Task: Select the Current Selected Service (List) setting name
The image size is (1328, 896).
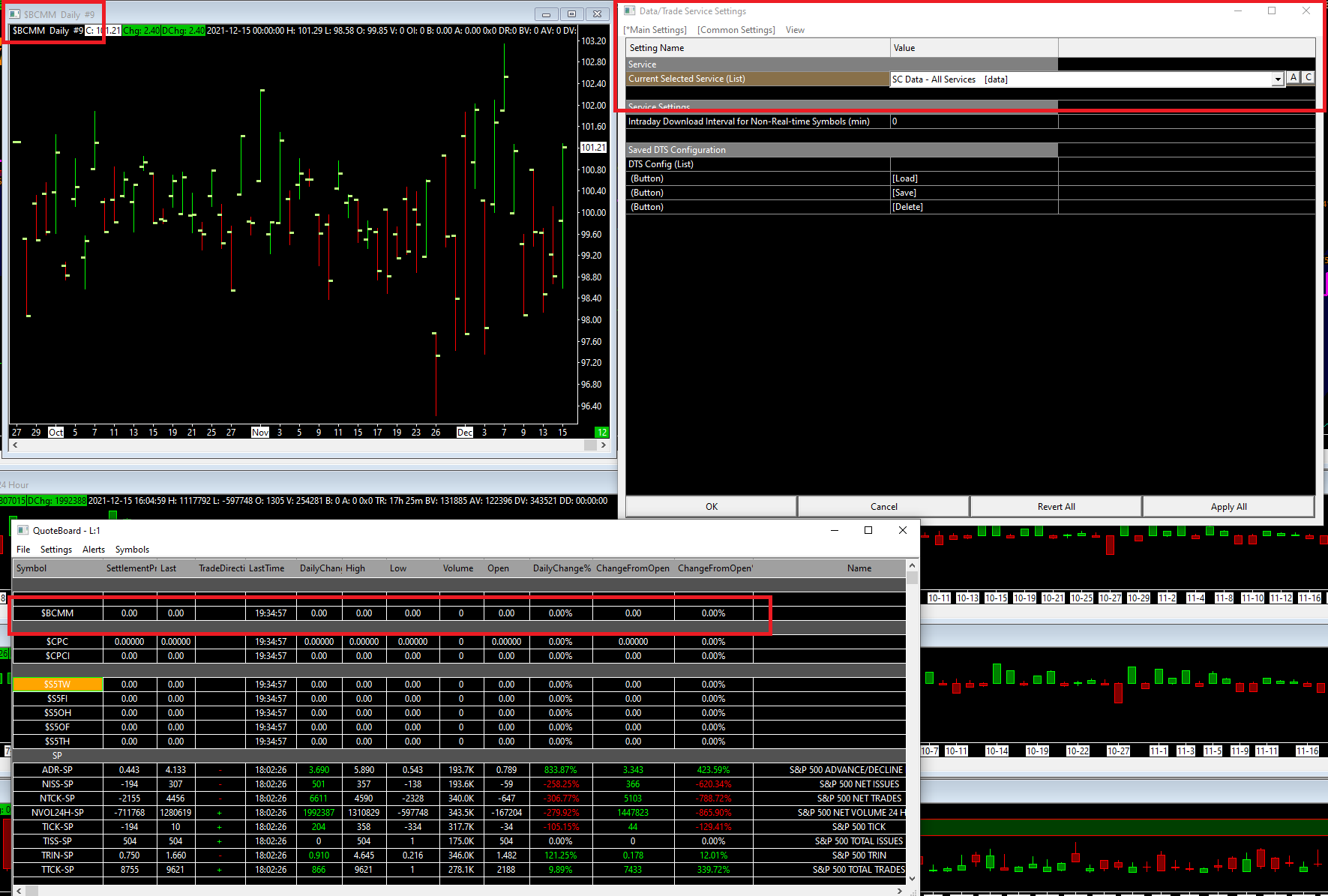Action: point(758,79)
